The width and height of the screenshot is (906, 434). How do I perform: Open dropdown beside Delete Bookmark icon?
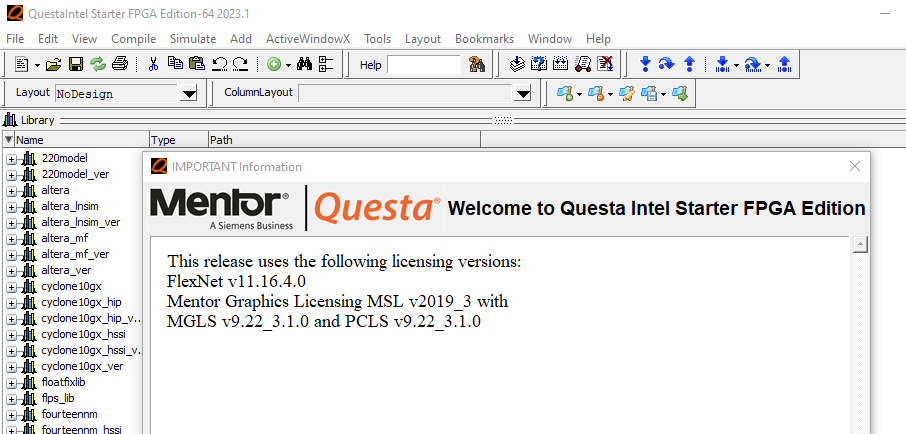pos(610,94)
